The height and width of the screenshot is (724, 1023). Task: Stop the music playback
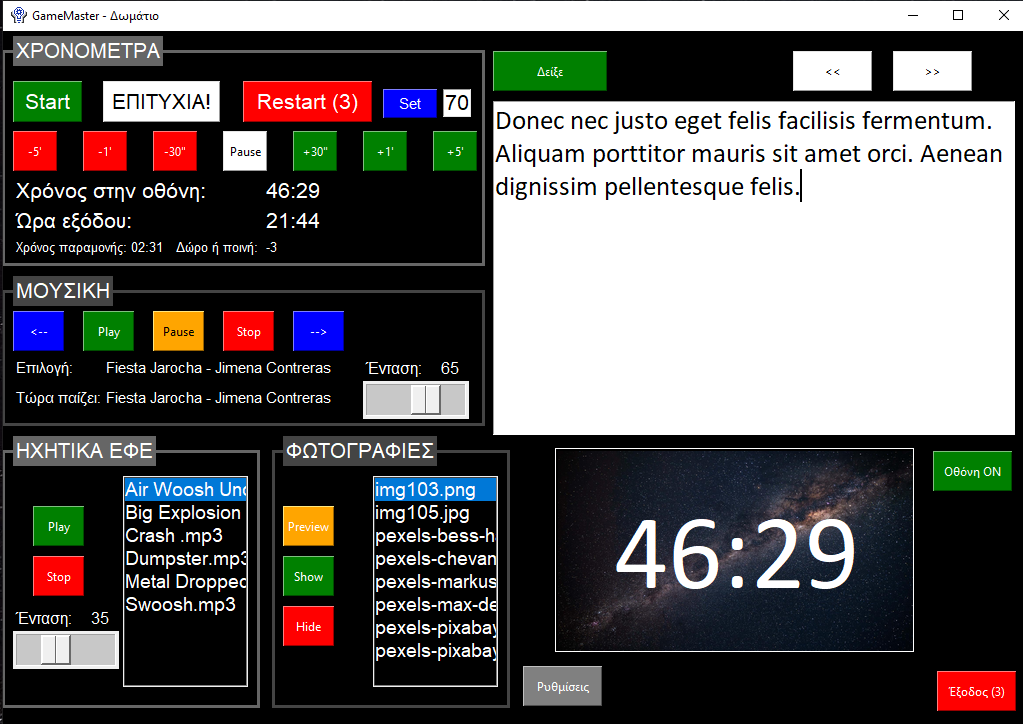(x=248, y=332)
